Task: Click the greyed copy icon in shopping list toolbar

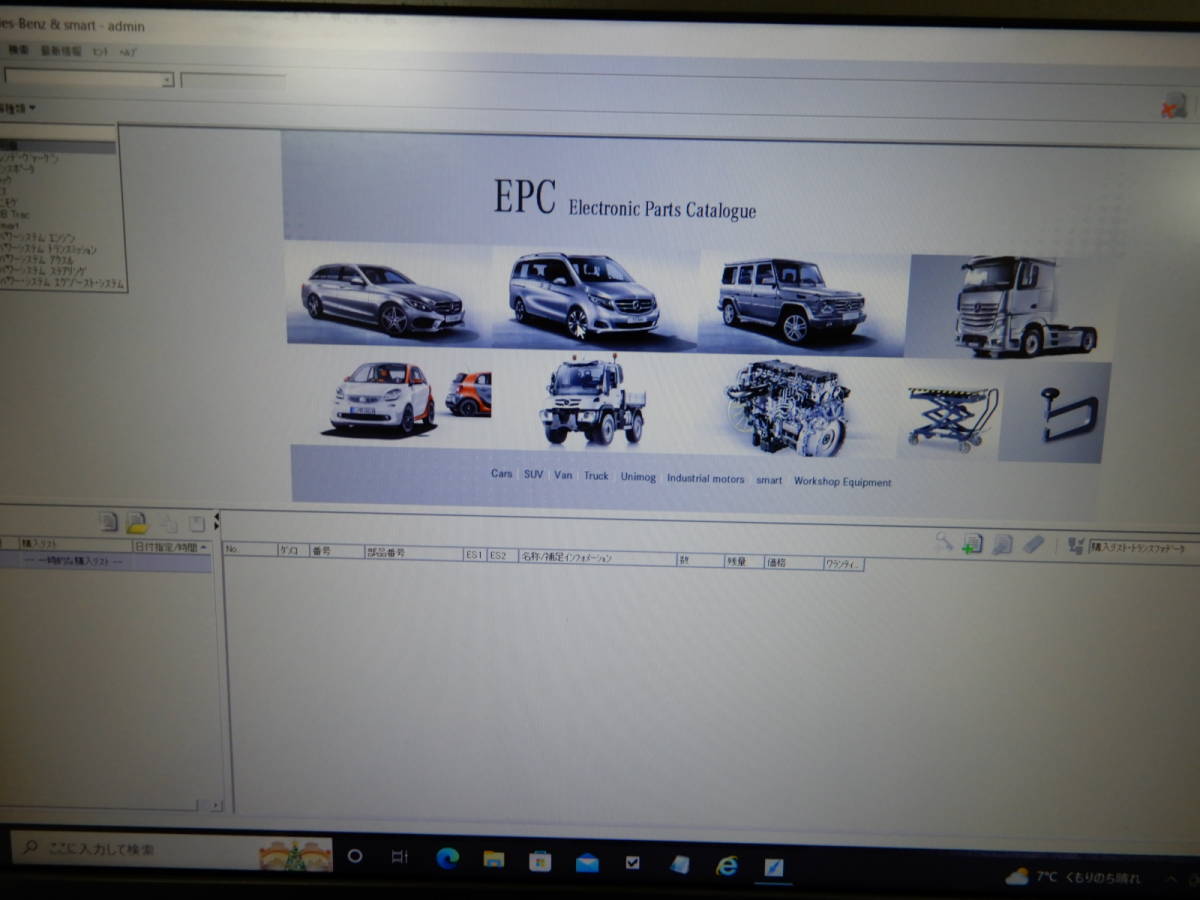Action: (169, 523)
